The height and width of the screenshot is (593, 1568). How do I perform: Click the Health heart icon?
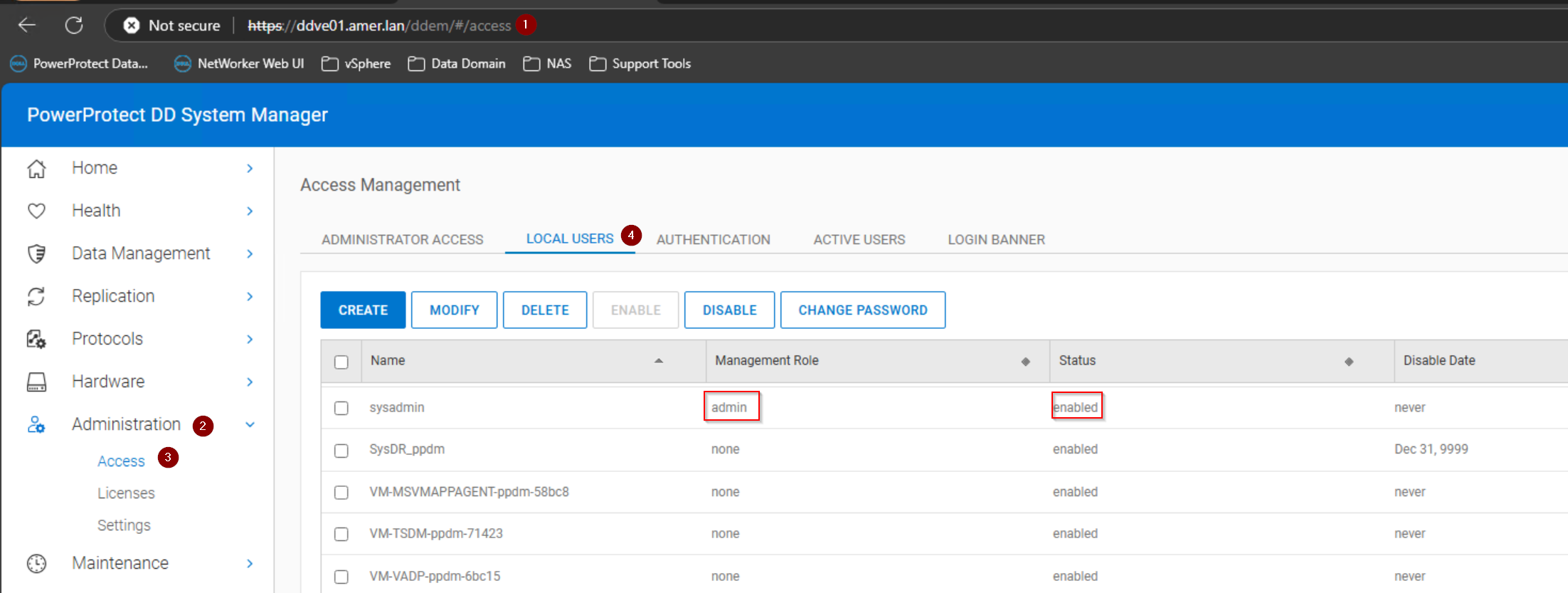[x=36, y=211]
